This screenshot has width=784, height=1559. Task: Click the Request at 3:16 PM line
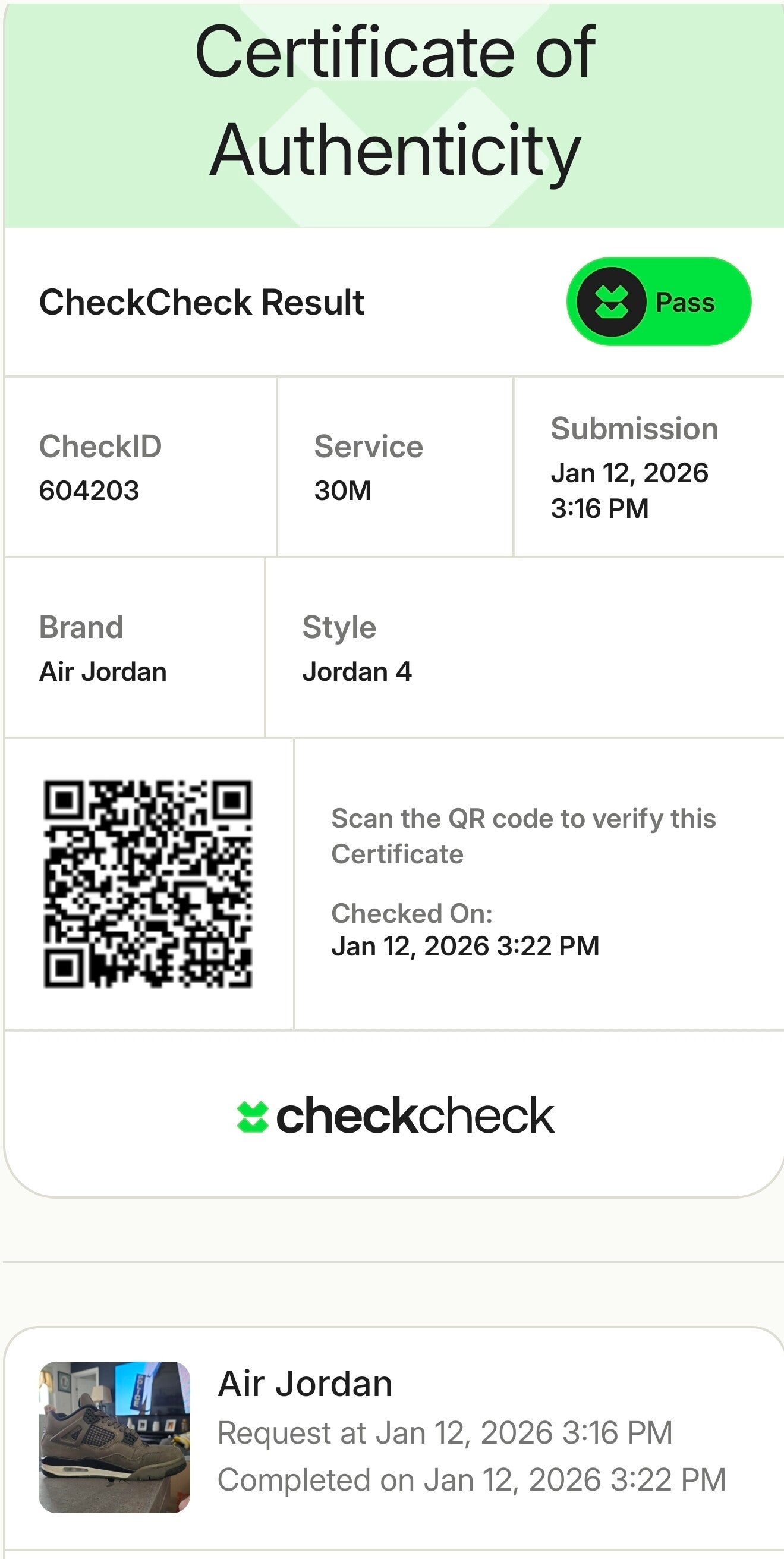coord(445,1432)
